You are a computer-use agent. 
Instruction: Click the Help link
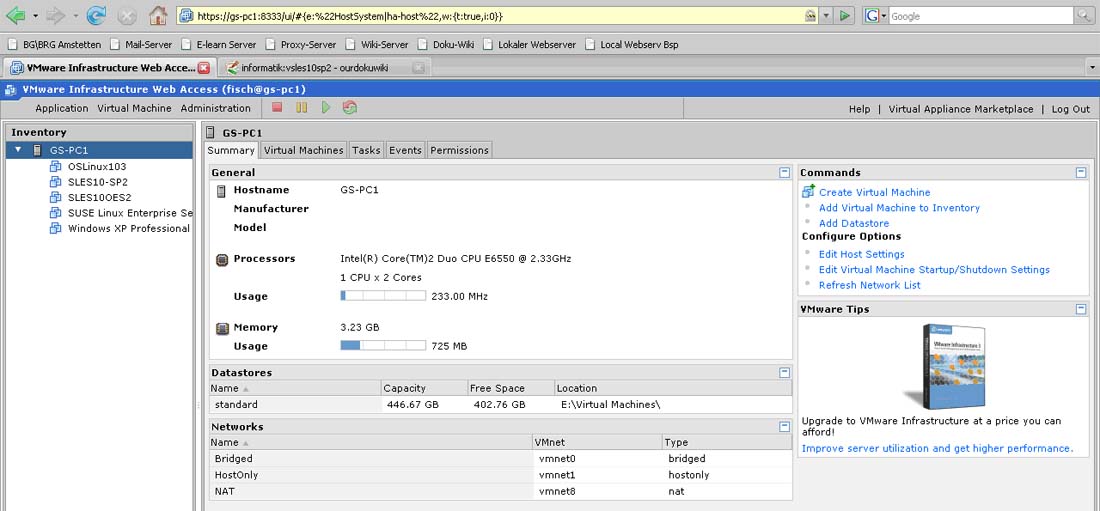point(859,109)
